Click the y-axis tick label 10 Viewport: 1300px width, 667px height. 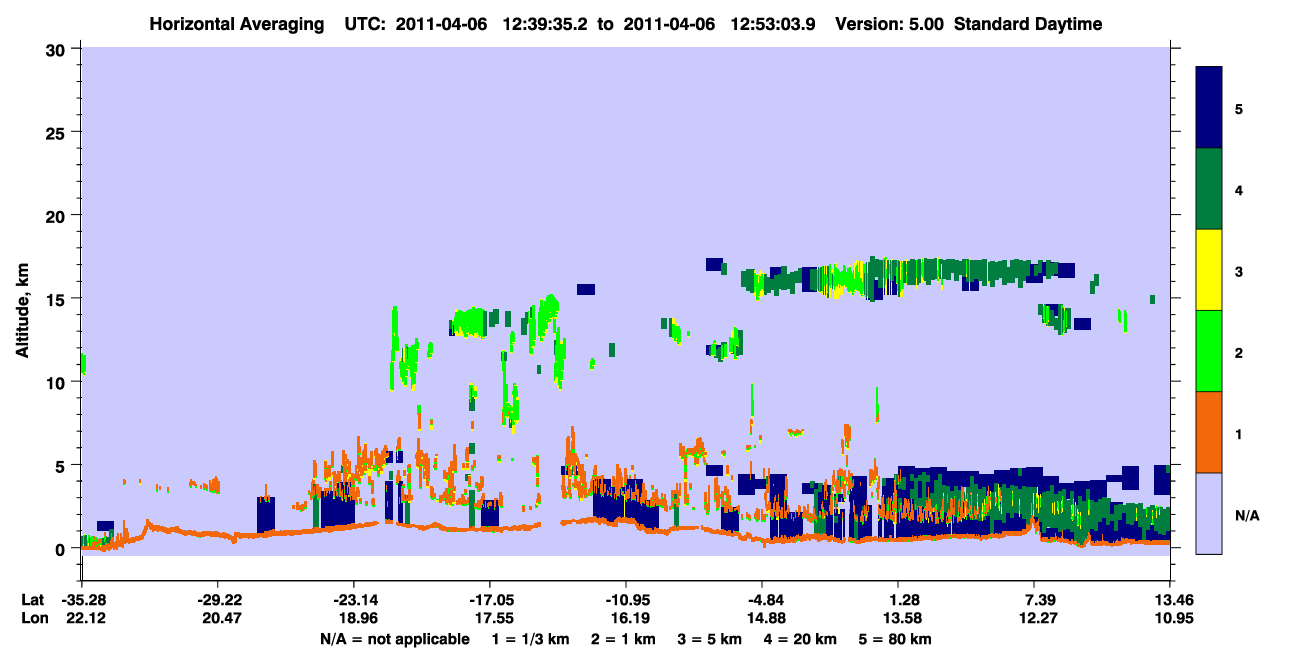pos(58,382)
